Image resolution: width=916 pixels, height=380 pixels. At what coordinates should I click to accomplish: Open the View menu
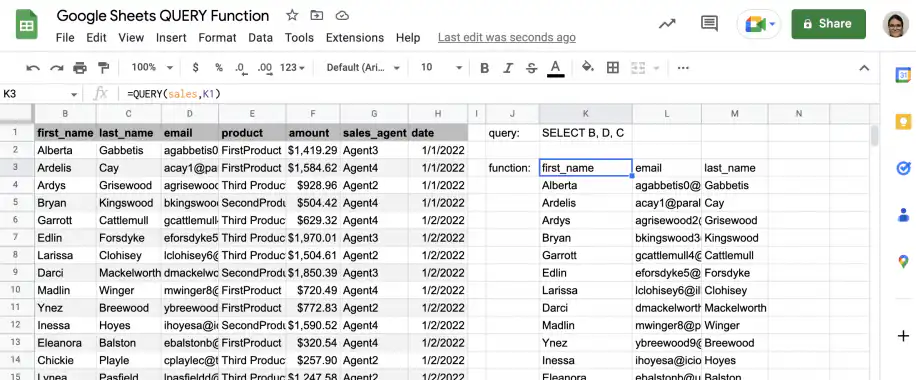[131, 37]
